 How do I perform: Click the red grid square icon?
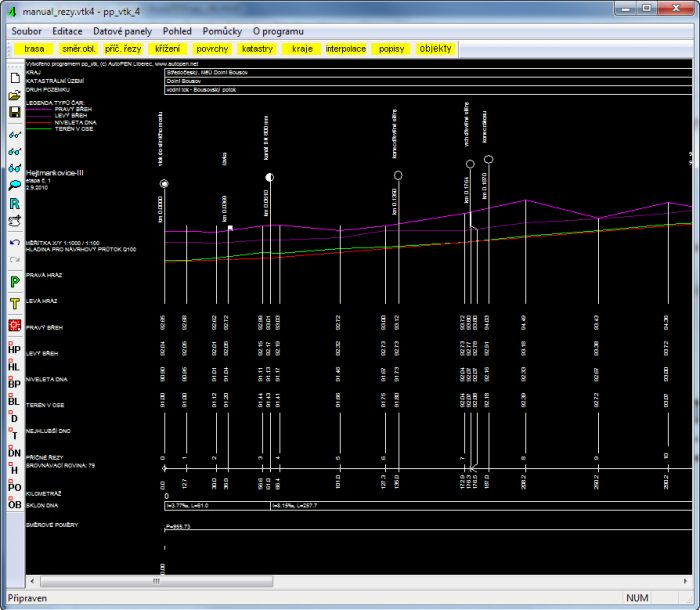pyautogui.click(x=15, y=325)
